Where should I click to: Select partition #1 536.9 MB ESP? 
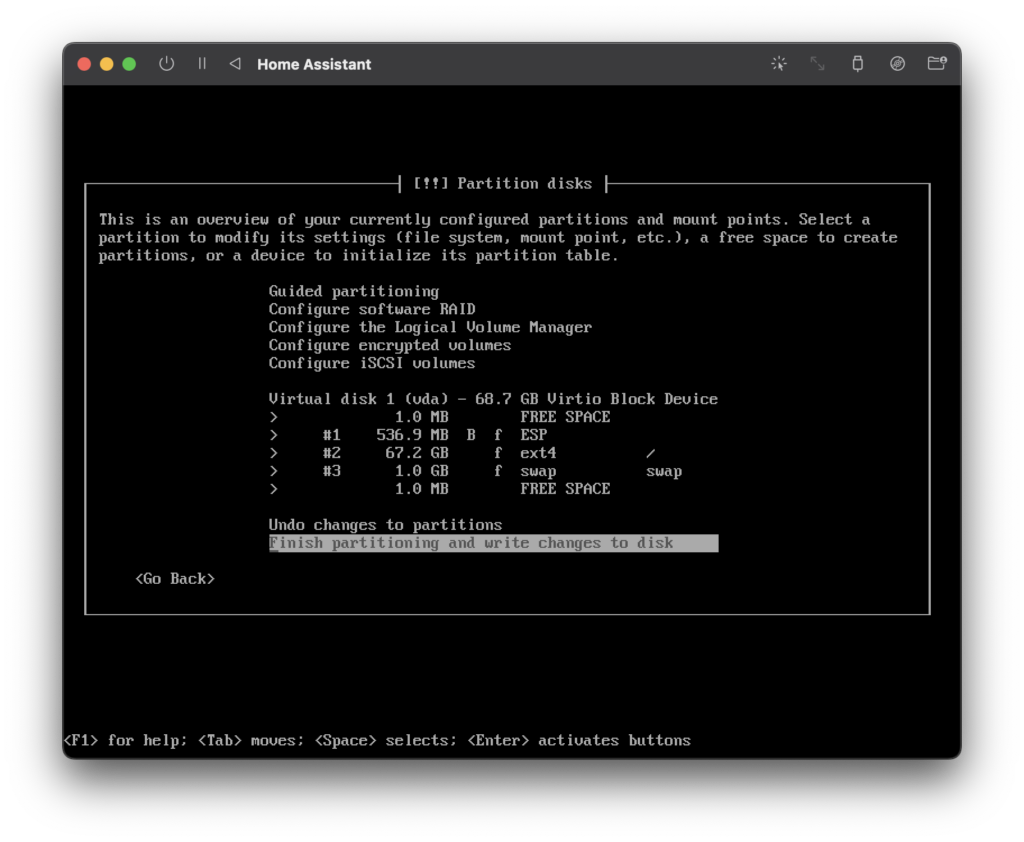click(x=493, y=435)
